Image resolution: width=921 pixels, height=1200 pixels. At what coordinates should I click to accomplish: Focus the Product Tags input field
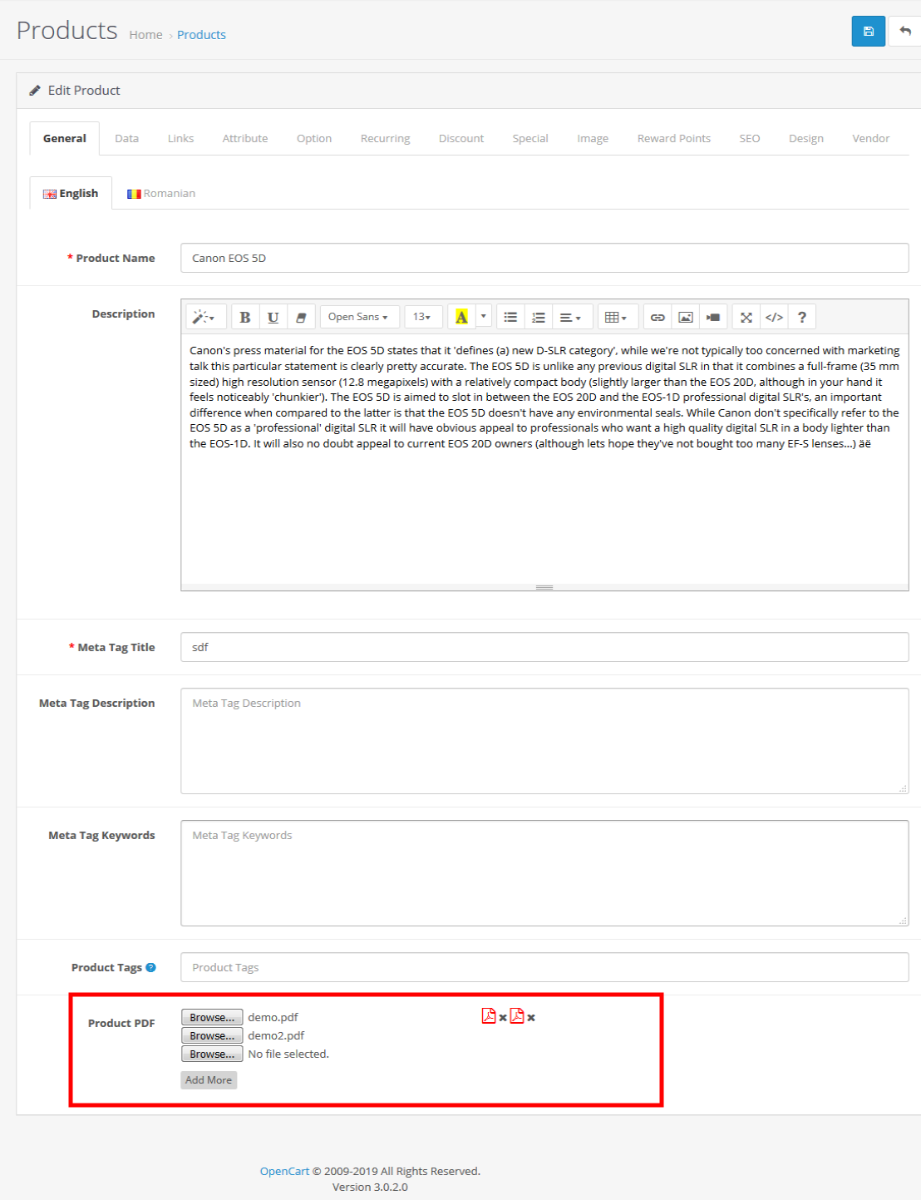click(544, 967)
